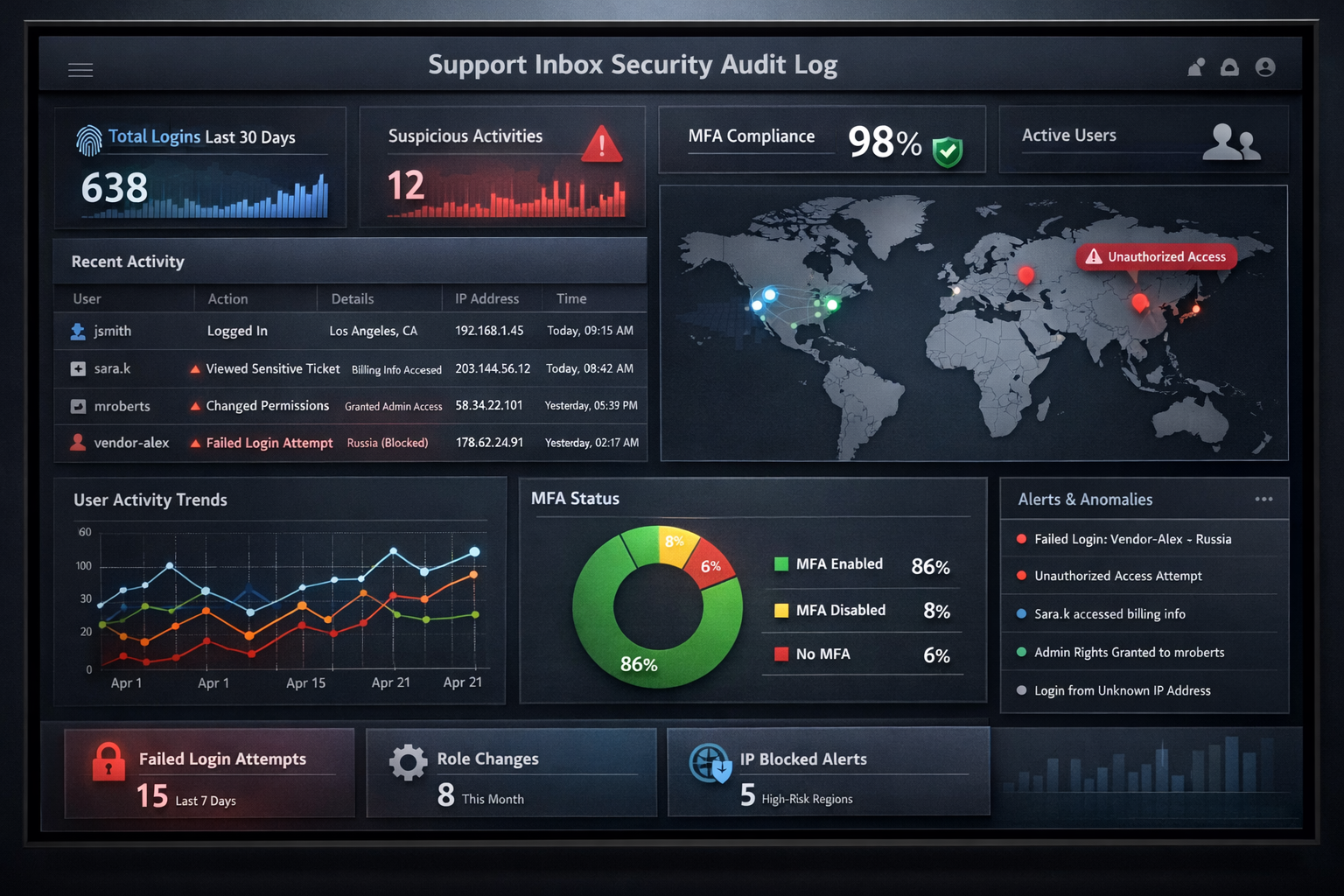Viewport: 1344px width, 896px height.
Task: Click the alert triangle beside Changed Permissions
Action: point(194,405)
